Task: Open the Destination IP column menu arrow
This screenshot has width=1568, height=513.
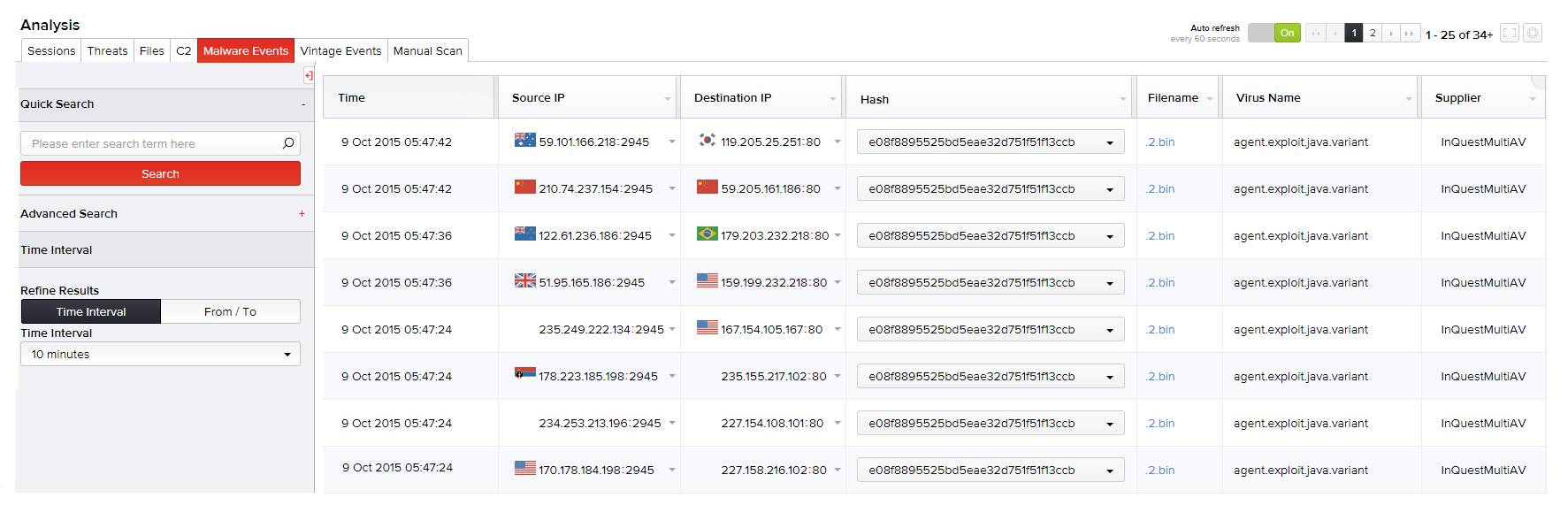Action: [x=833, y=99]
